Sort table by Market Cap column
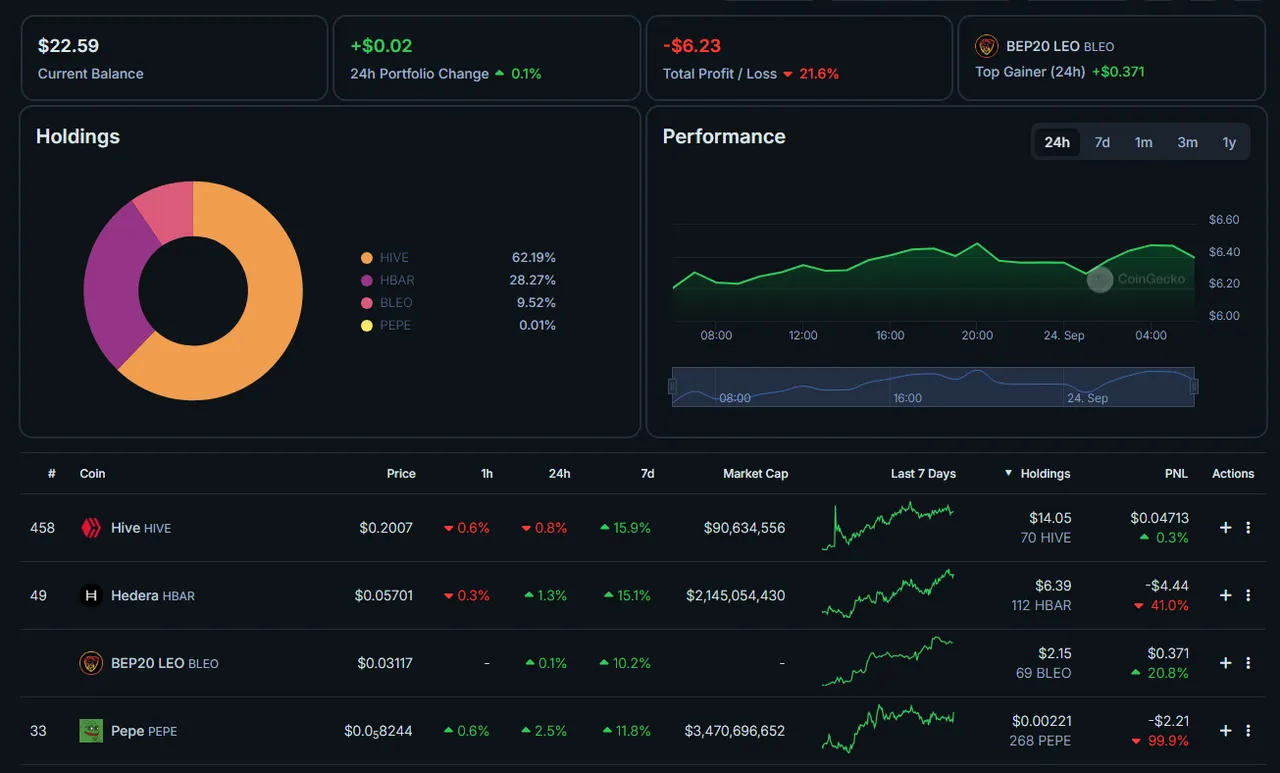Viewport: 1280px width, 773px height. click(x=755, y=474)
